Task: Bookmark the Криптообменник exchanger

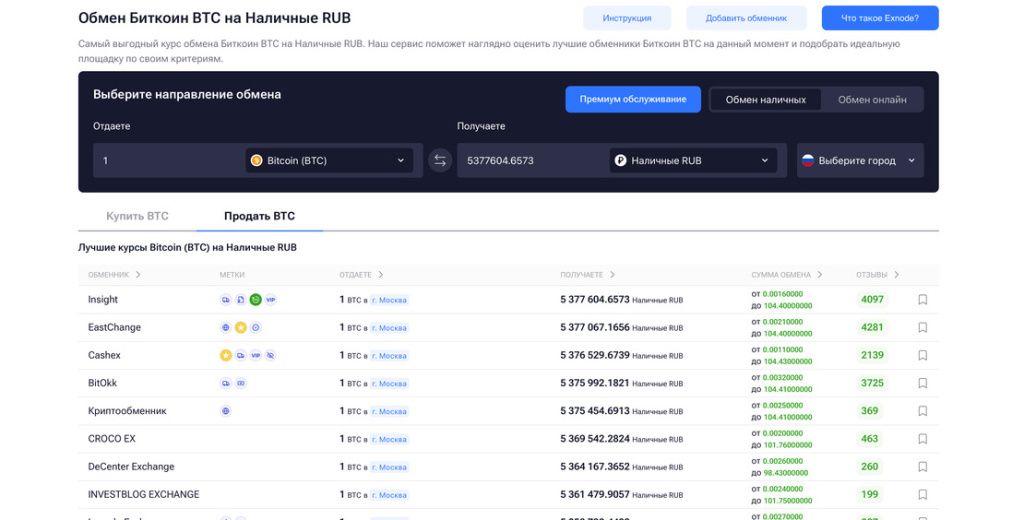Action: coord(923,411)
